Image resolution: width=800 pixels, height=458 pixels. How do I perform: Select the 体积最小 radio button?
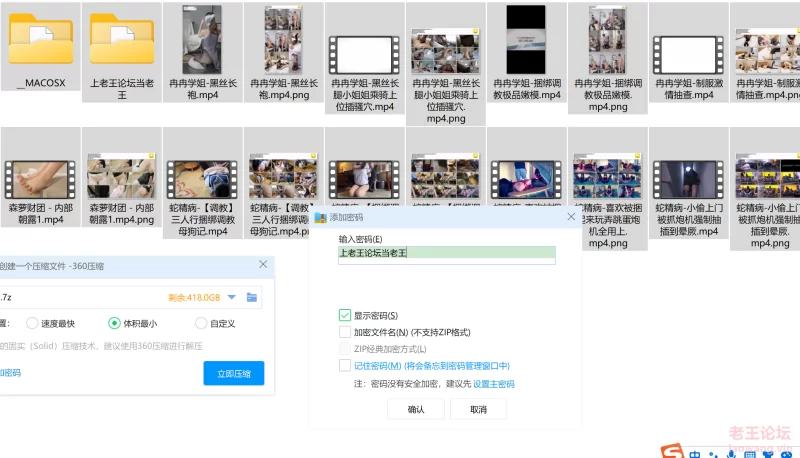[x=114, y=323]
